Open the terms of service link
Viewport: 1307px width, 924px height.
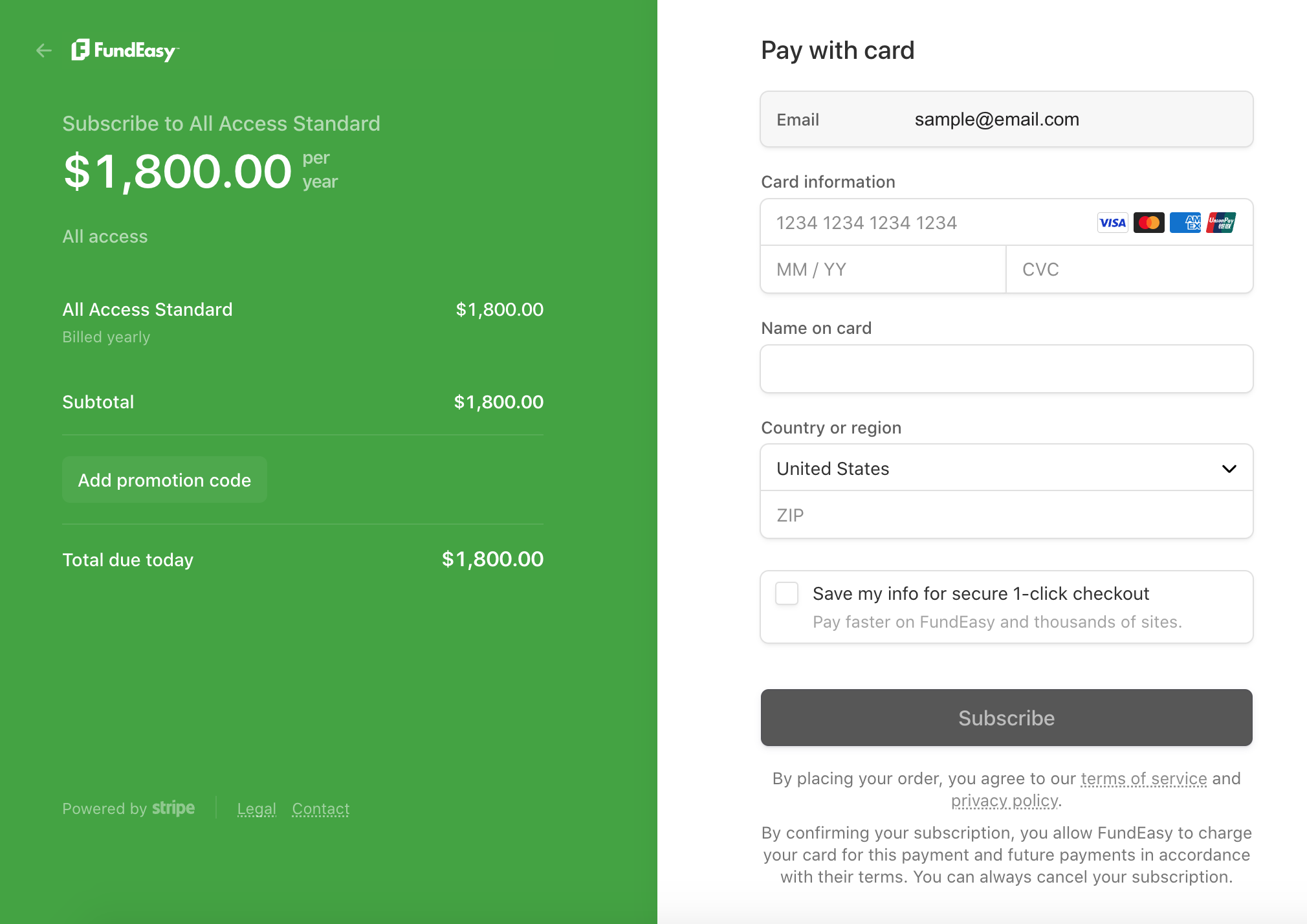[1143, 778]
